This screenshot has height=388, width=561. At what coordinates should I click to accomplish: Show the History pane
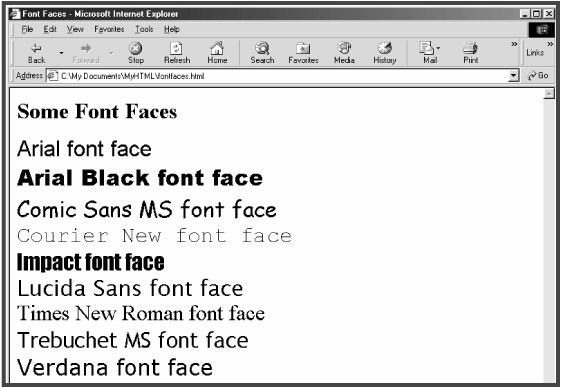(385, 53)
